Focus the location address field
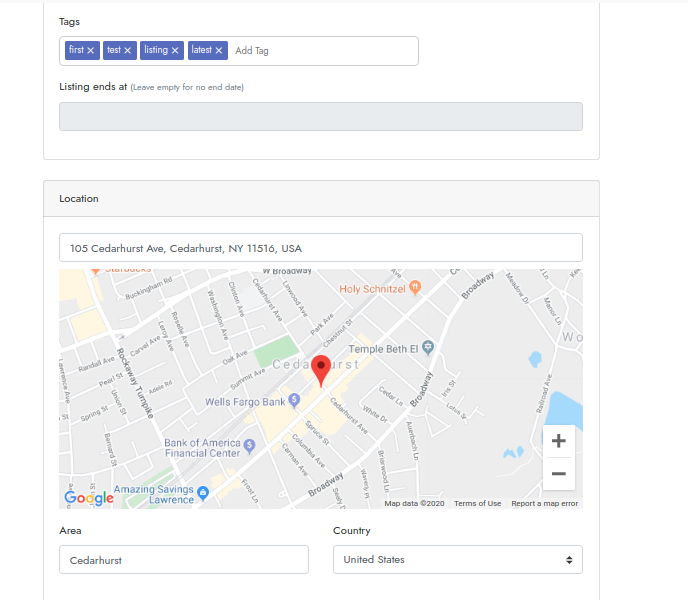 [x=321, y=248]
